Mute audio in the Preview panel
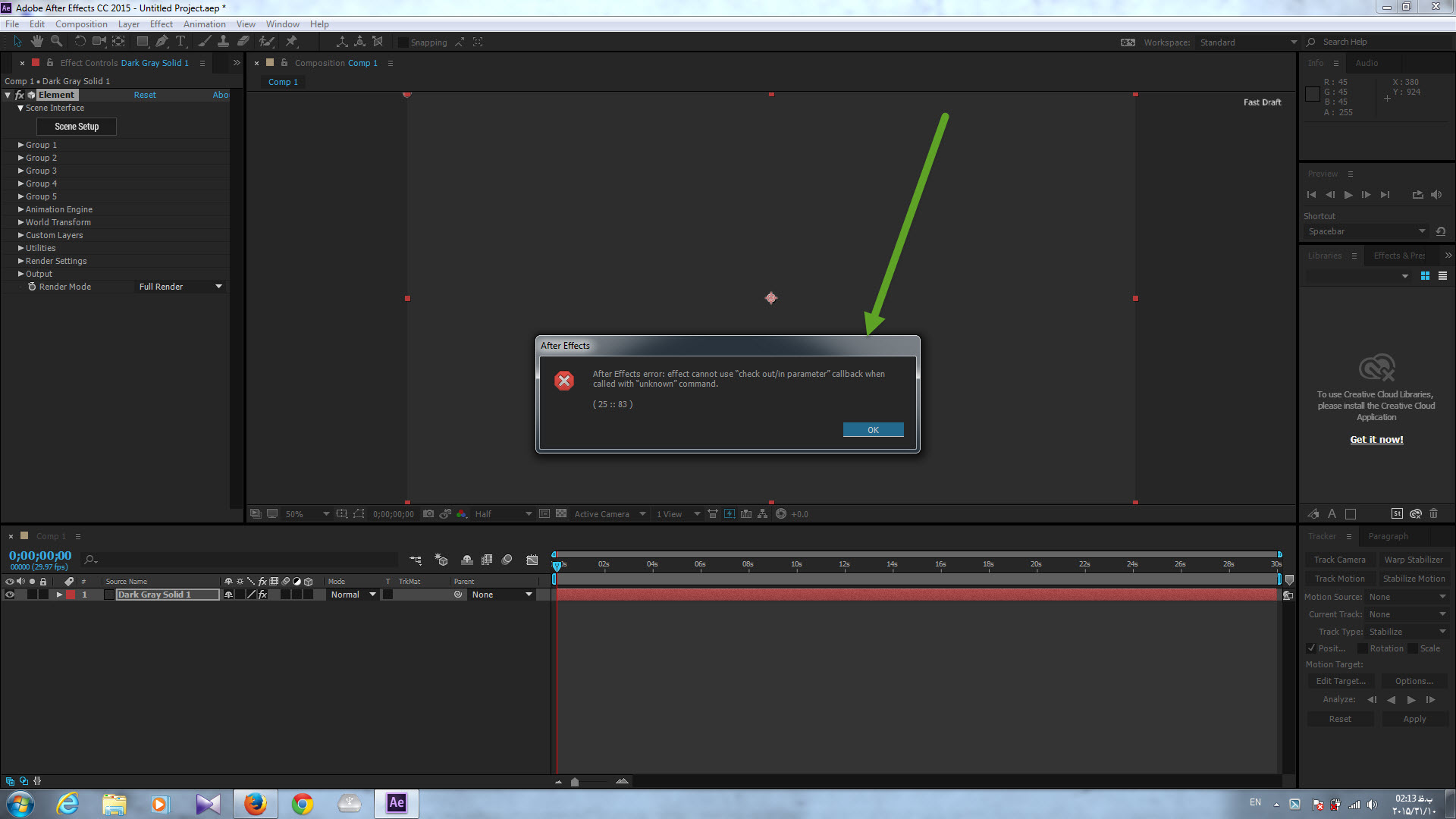 (x=1436, y=195)
